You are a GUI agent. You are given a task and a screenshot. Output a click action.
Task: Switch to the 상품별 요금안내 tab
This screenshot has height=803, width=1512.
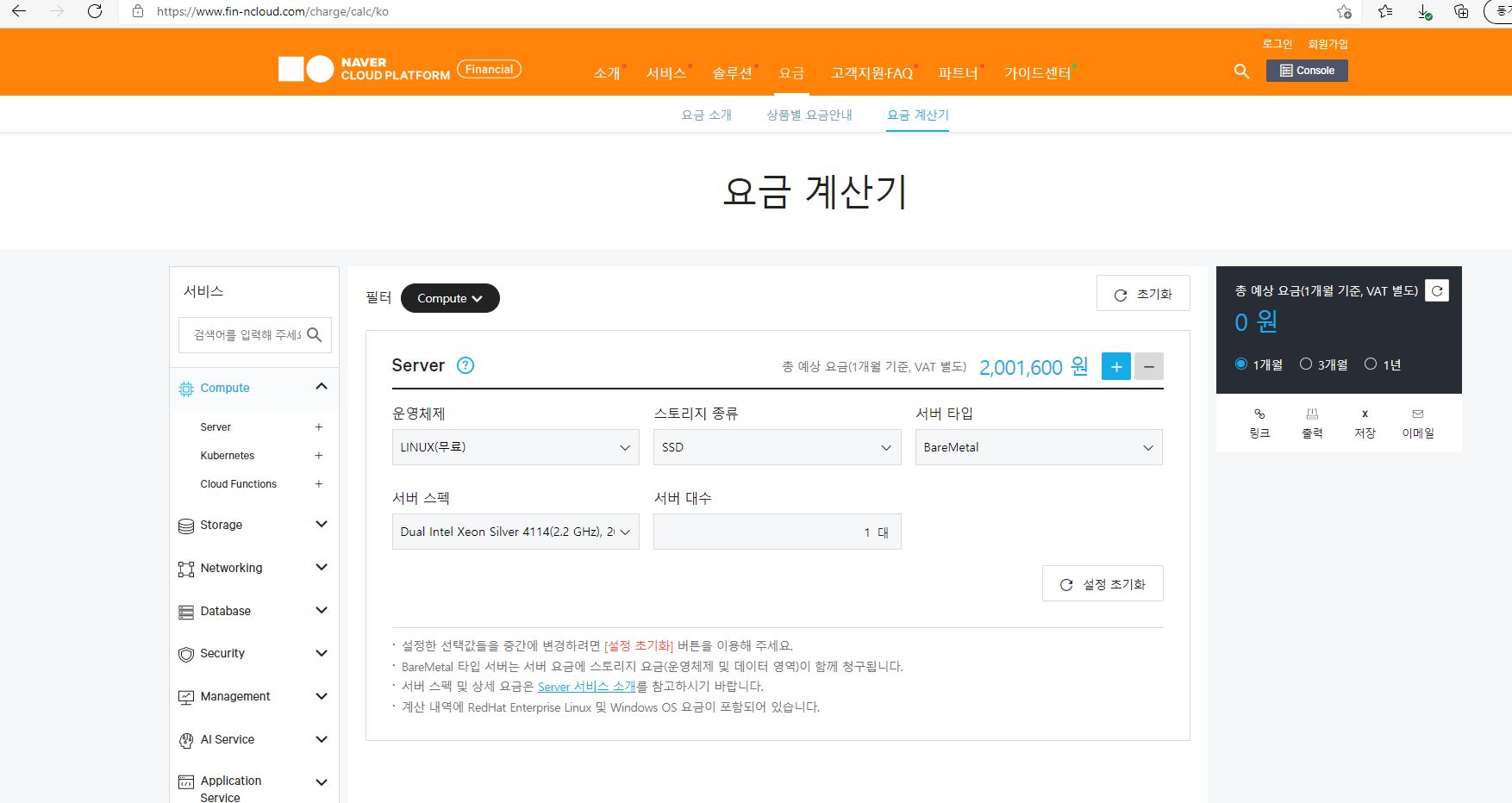809,115
